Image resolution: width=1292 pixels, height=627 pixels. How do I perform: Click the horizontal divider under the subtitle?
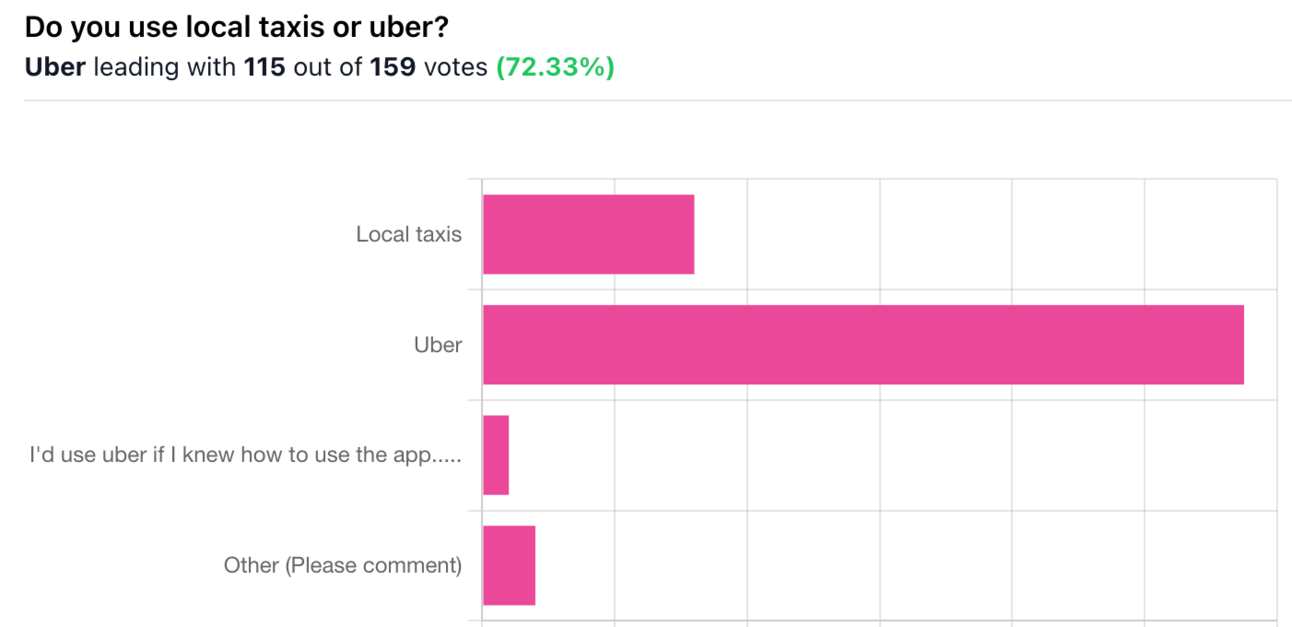pyautogui.click(x=658, y=100)
